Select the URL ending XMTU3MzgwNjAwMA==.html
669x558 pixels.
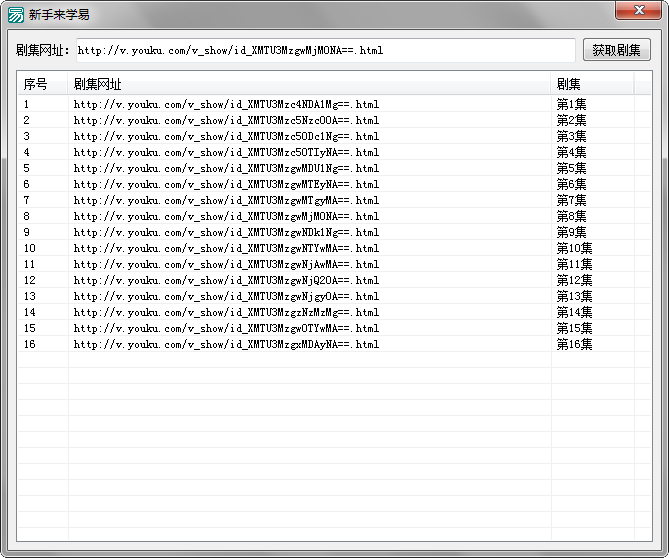pyautogui.click(x=226, y=264)
